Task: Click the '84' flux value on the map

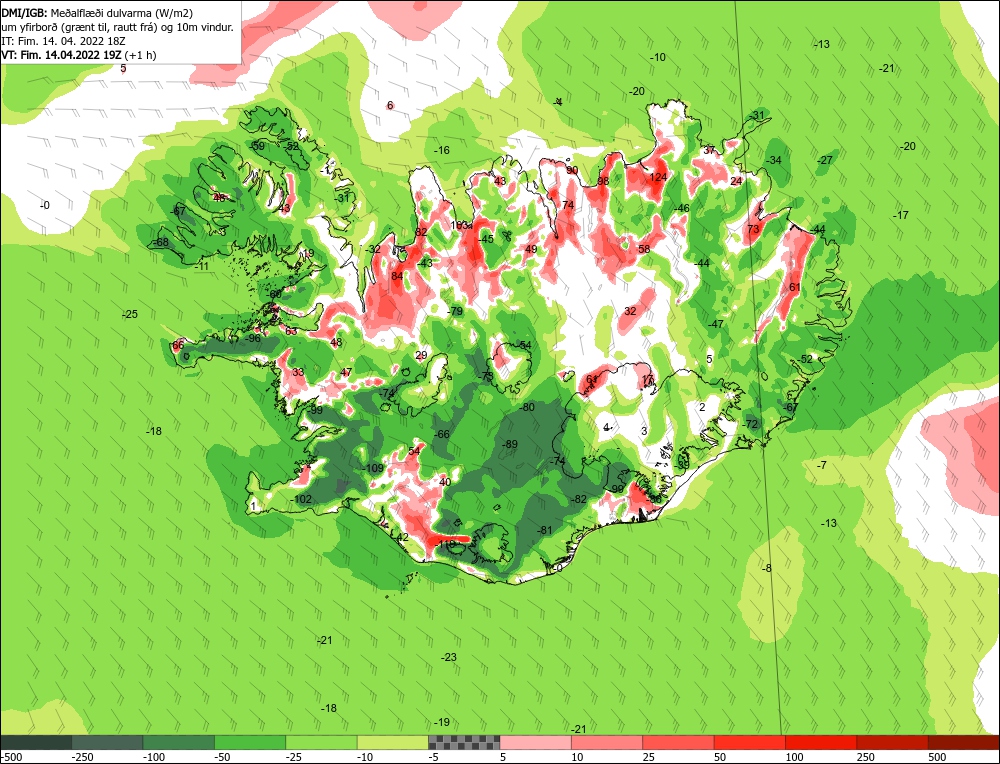Action: [397, 276]
